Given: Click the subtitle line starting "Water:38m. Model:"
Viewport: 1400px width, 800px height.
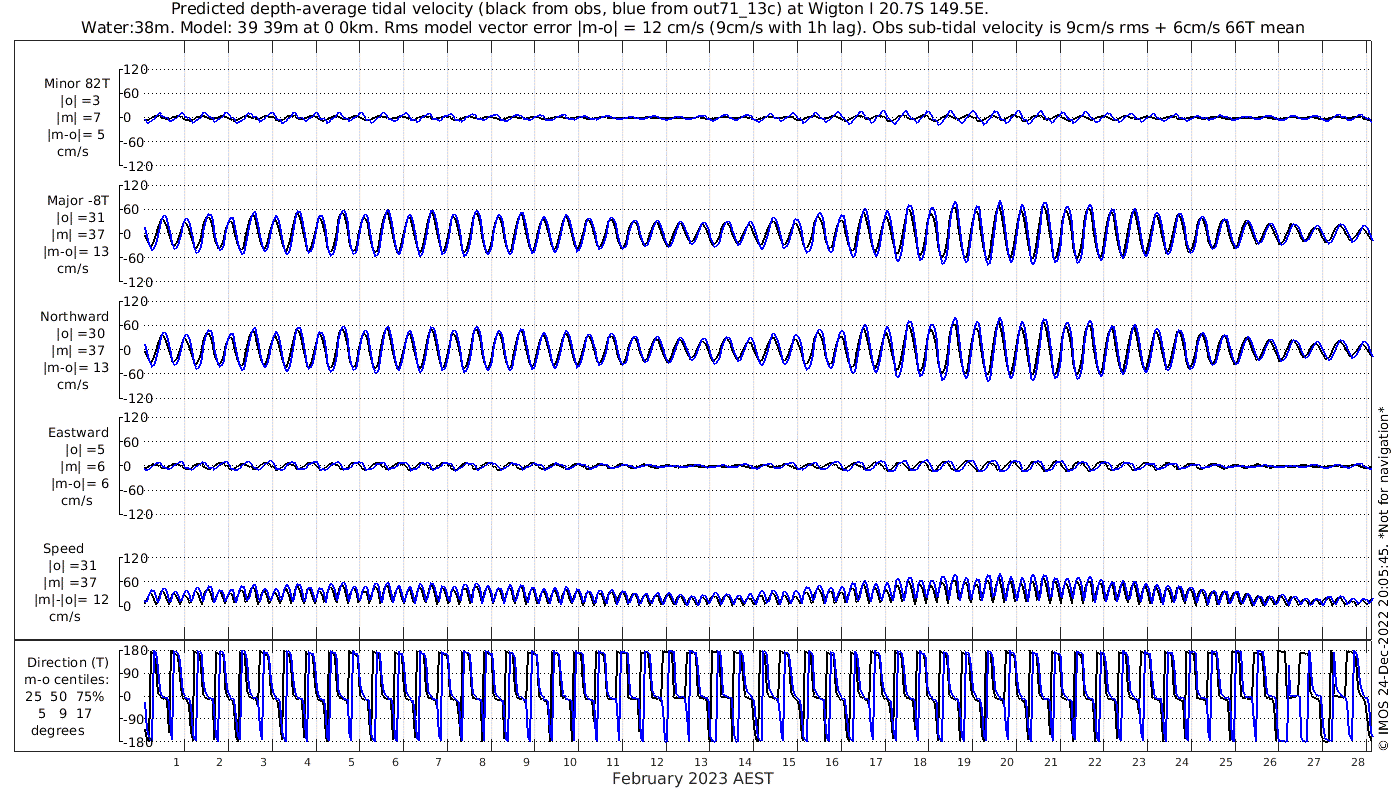Looking at the screenshot, I should [693, 27].
